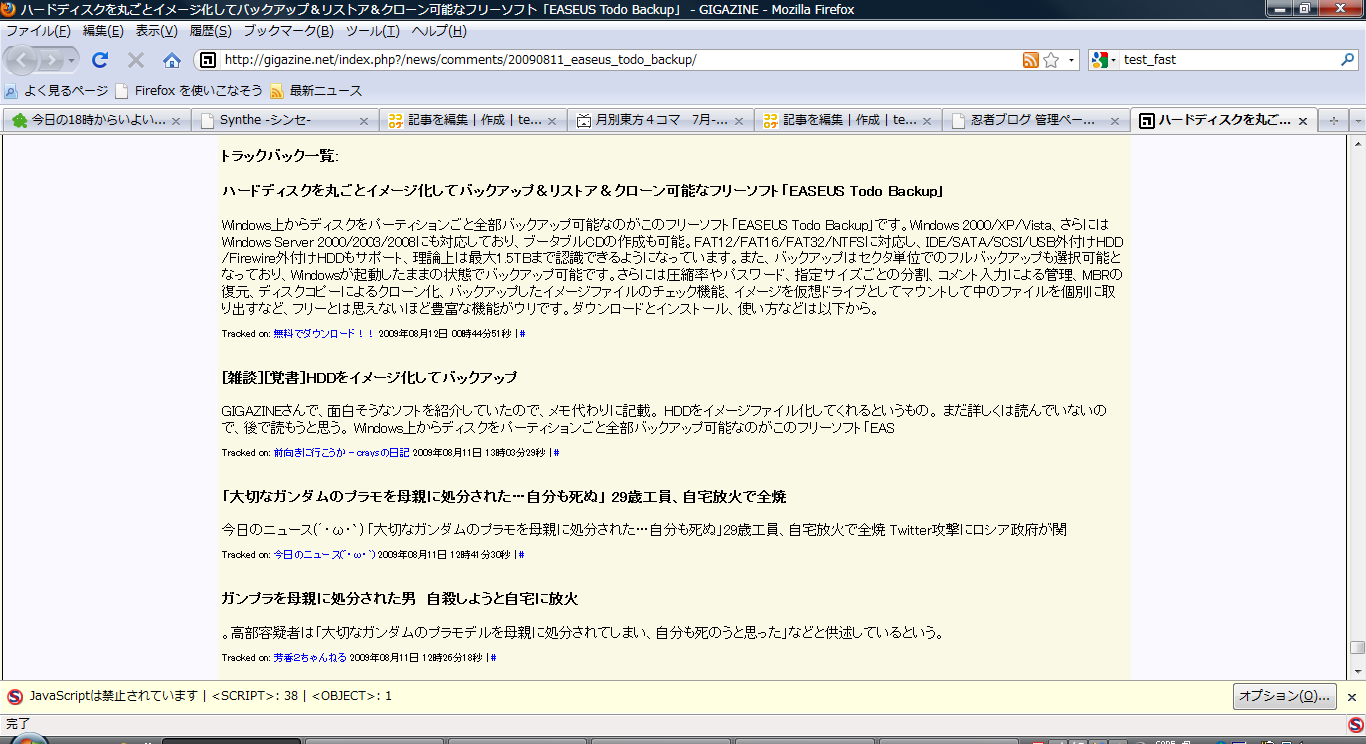Open the ヘルプ(H) menu

[x=439, y=31]
